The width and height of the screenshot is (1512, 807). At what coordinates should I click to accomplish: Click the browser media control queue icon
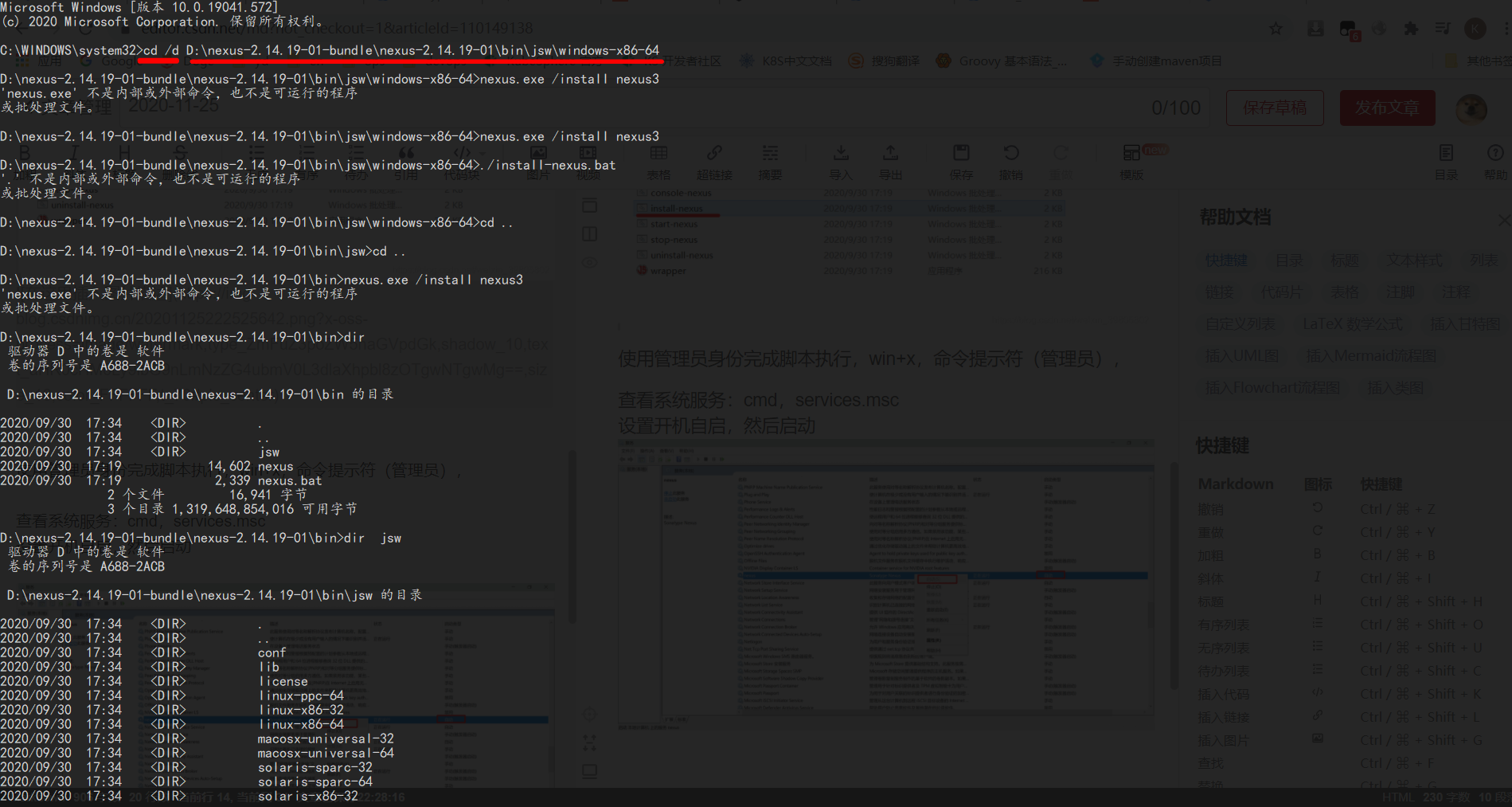click(x=1443, y=29)
